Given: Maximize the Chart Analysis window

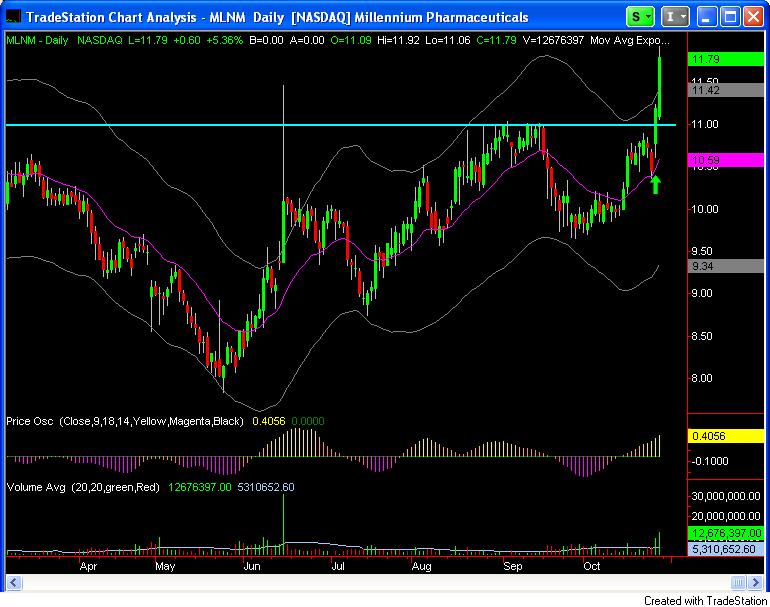Looking at the screenshot, I should [730, 17].
